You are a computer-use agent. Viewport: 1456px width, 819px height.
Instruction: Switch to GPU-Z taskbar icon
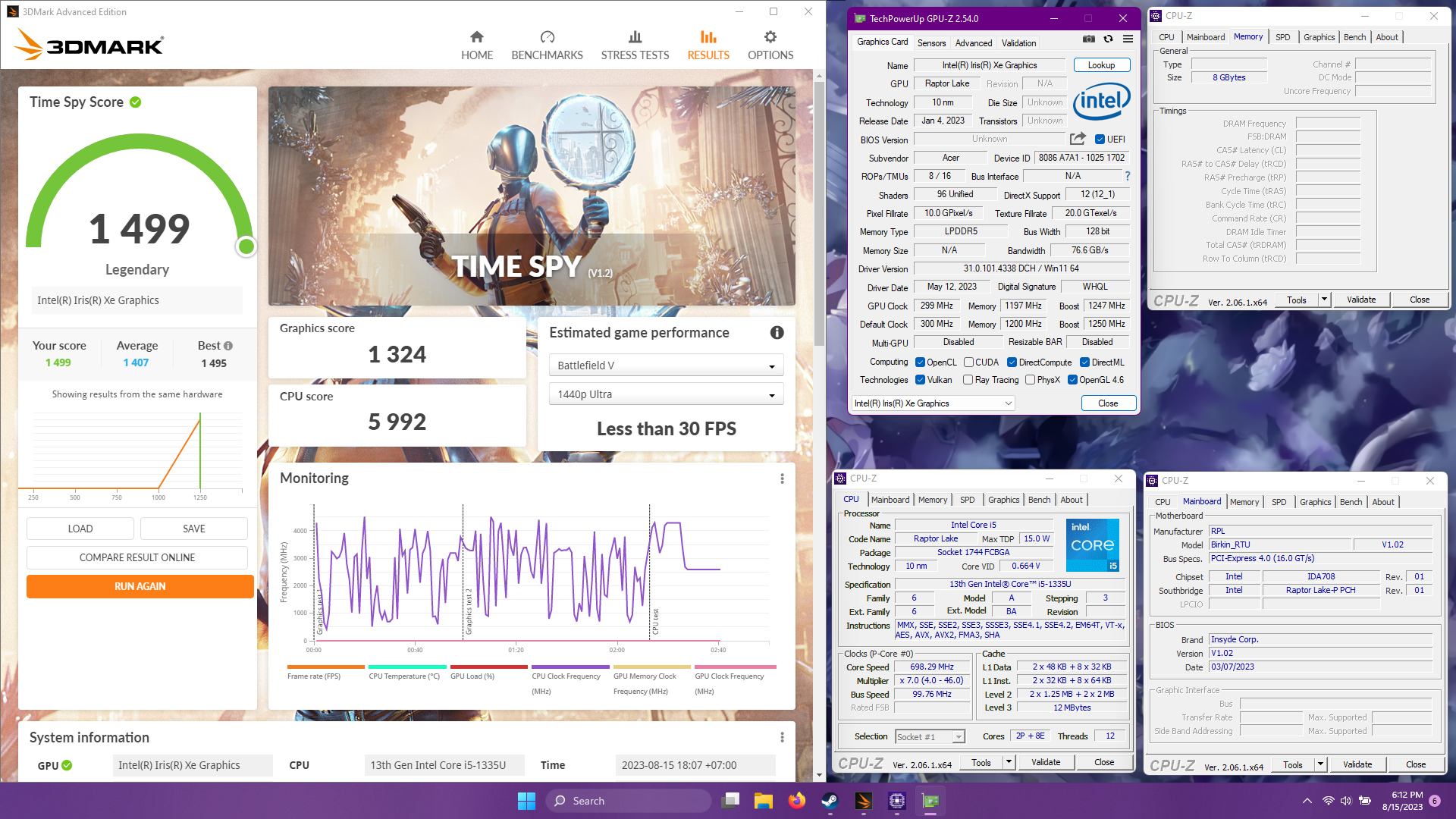tap(930, 801)
